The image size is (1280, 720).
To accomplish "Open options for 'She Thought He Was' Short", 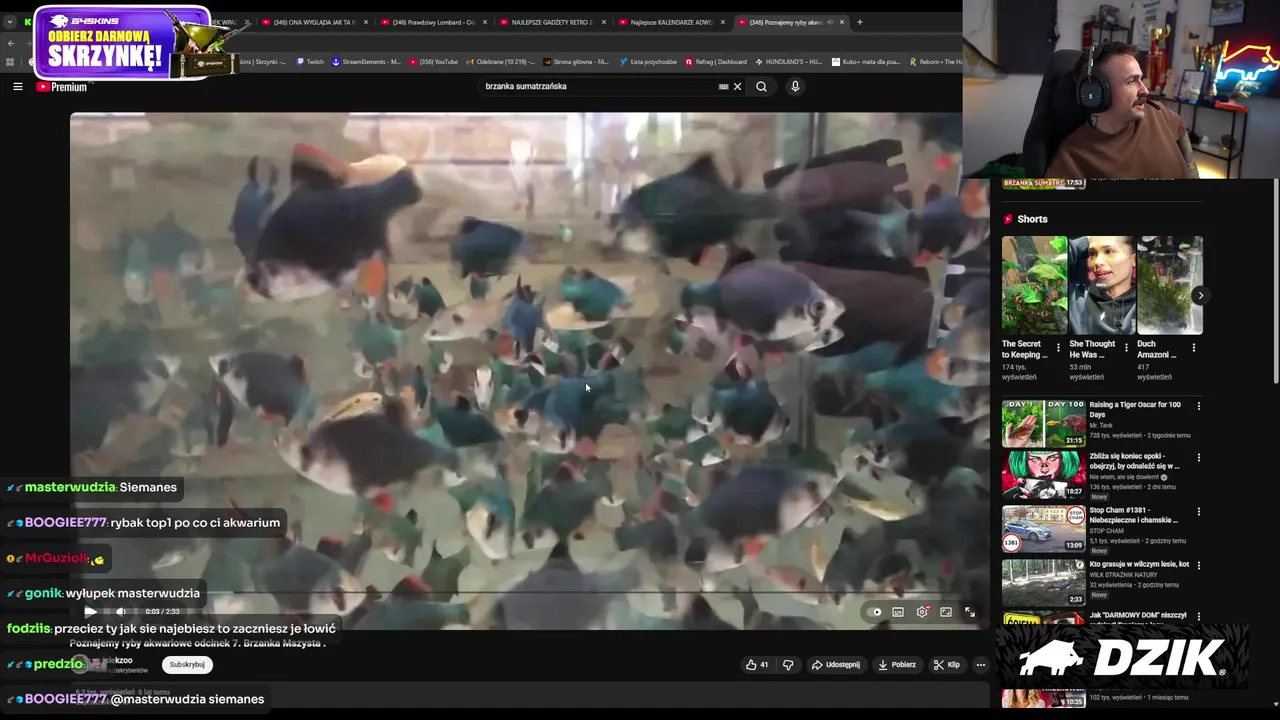I will click(x=1126, y=348).
